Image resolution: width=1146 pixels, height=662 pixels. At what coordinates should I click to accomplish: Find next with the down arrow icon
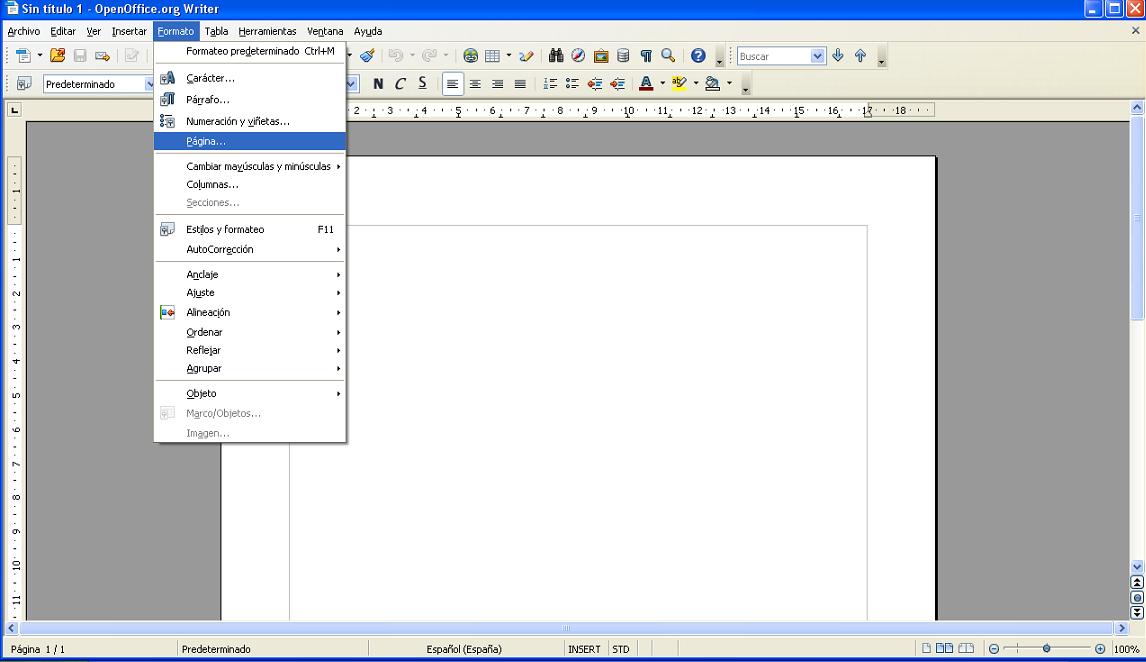tap(838, 56)
